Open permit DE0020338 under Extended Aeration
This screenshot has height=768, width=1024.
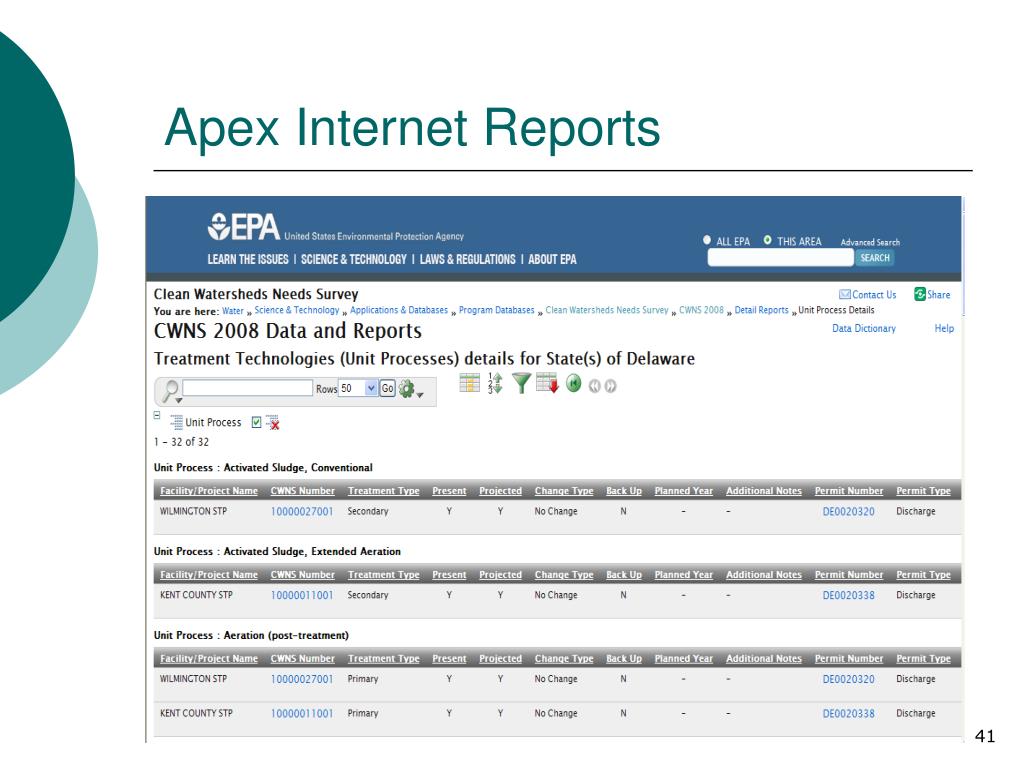point(848,595)
